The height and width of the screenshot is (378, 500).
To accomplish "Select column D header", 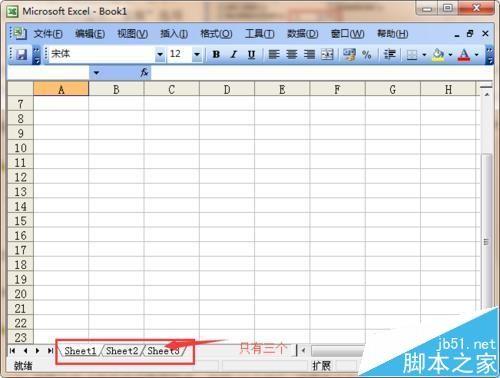I will (227, 89).
